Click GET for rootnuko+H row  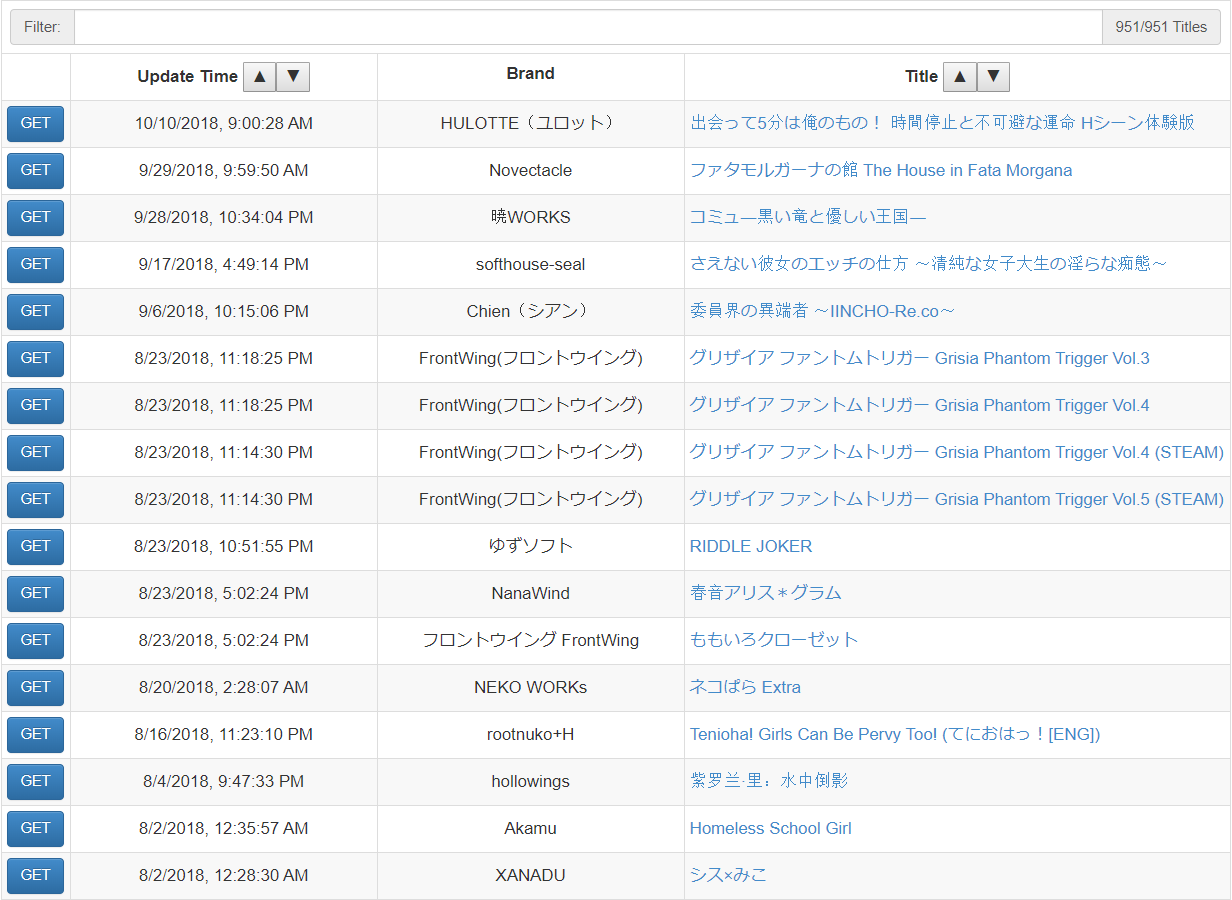click(x=35, y=735)
